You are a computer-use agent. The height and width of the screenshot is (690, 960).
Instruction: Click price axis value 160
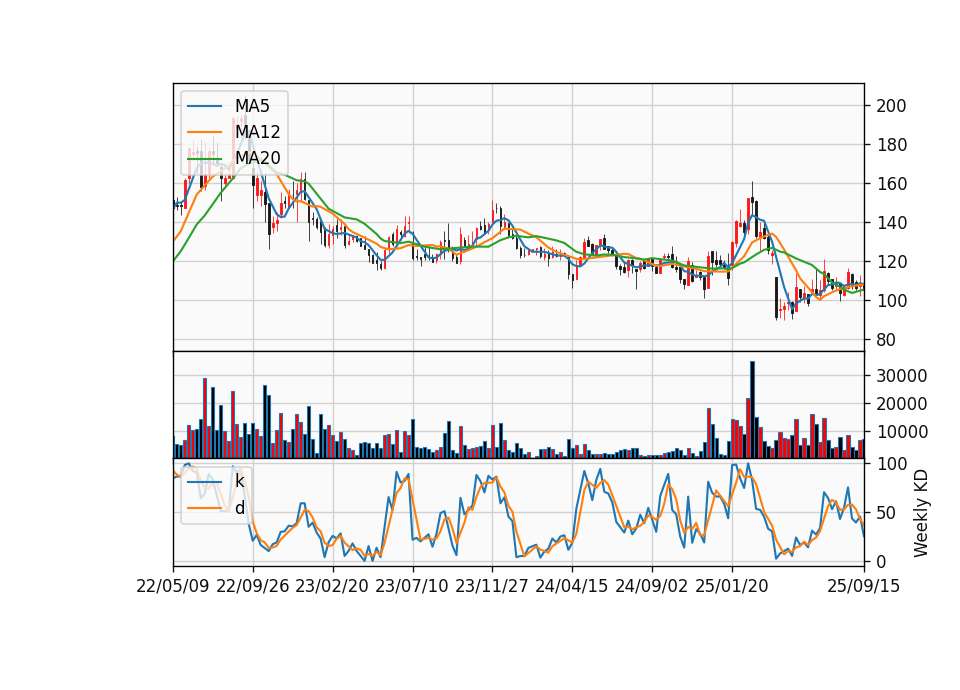891,184
